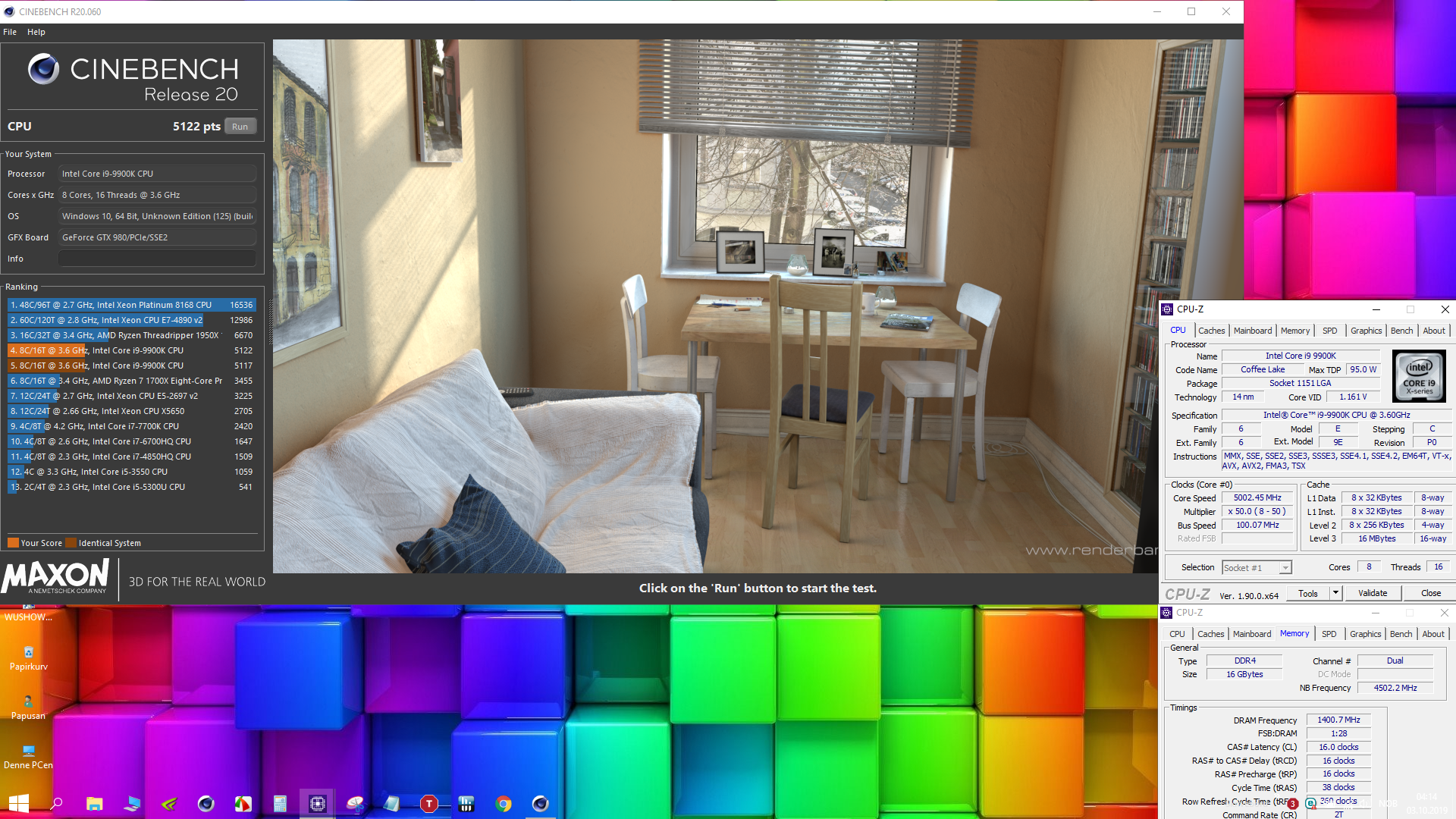Screen dimensions: 1456x819
Task: Open the bar-graph monitor taskbar icon
Action: pos(466,803)
